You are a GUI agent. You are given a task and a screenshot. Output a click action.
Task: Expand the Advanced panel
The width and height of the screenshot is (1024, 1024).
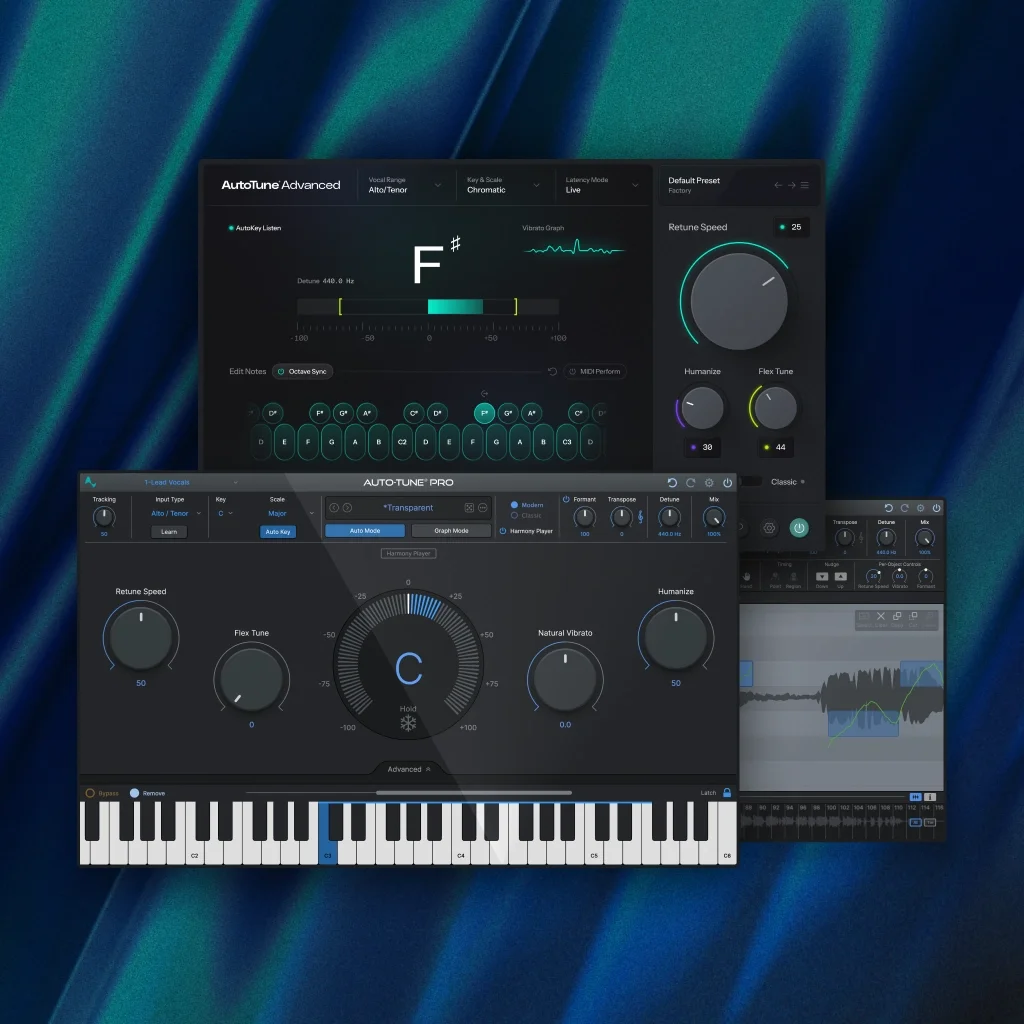coord(409,769)
